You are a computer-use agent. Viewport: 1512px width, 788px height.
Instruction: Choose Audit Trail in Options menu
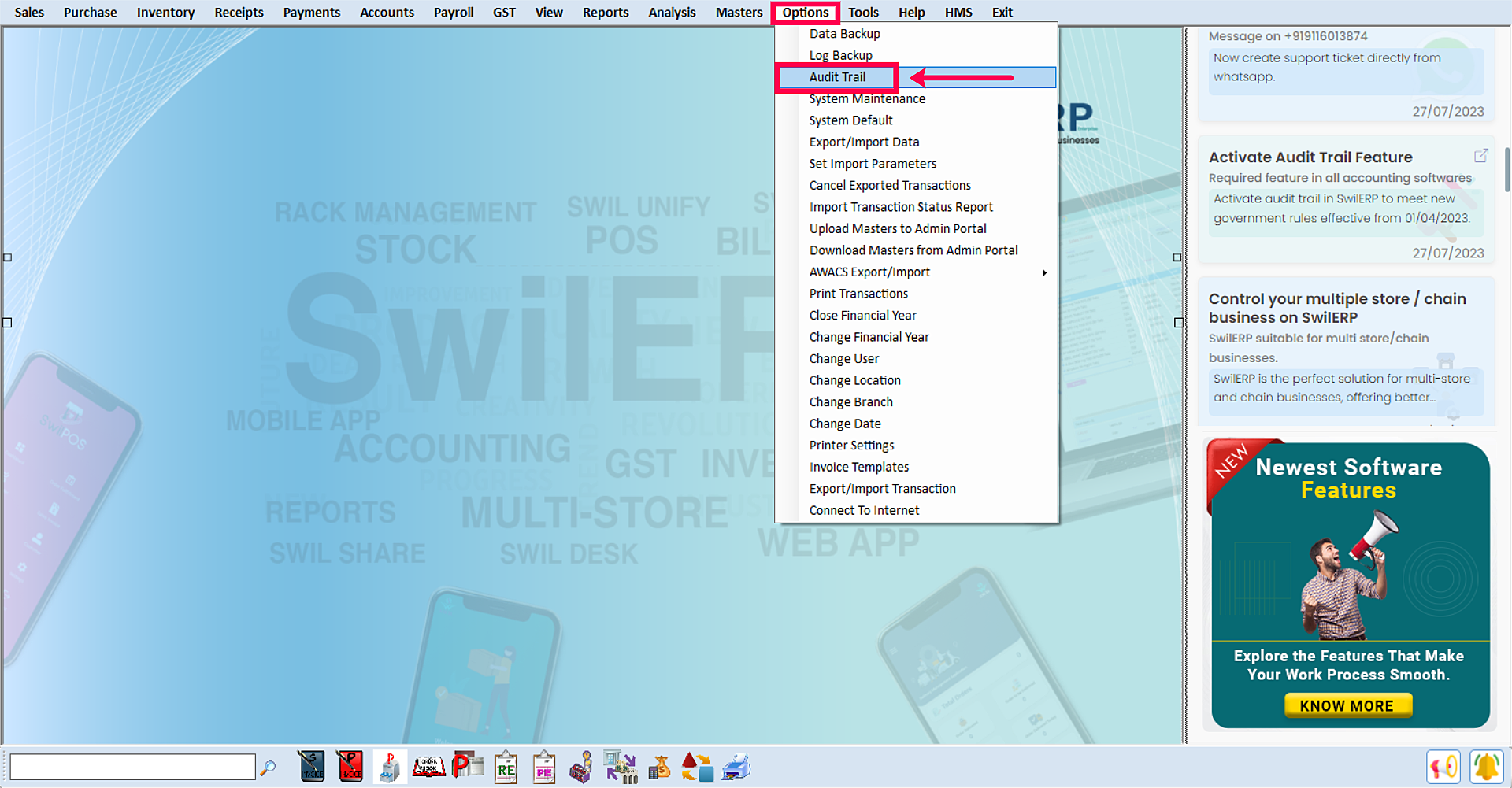(x=916, y=77)
